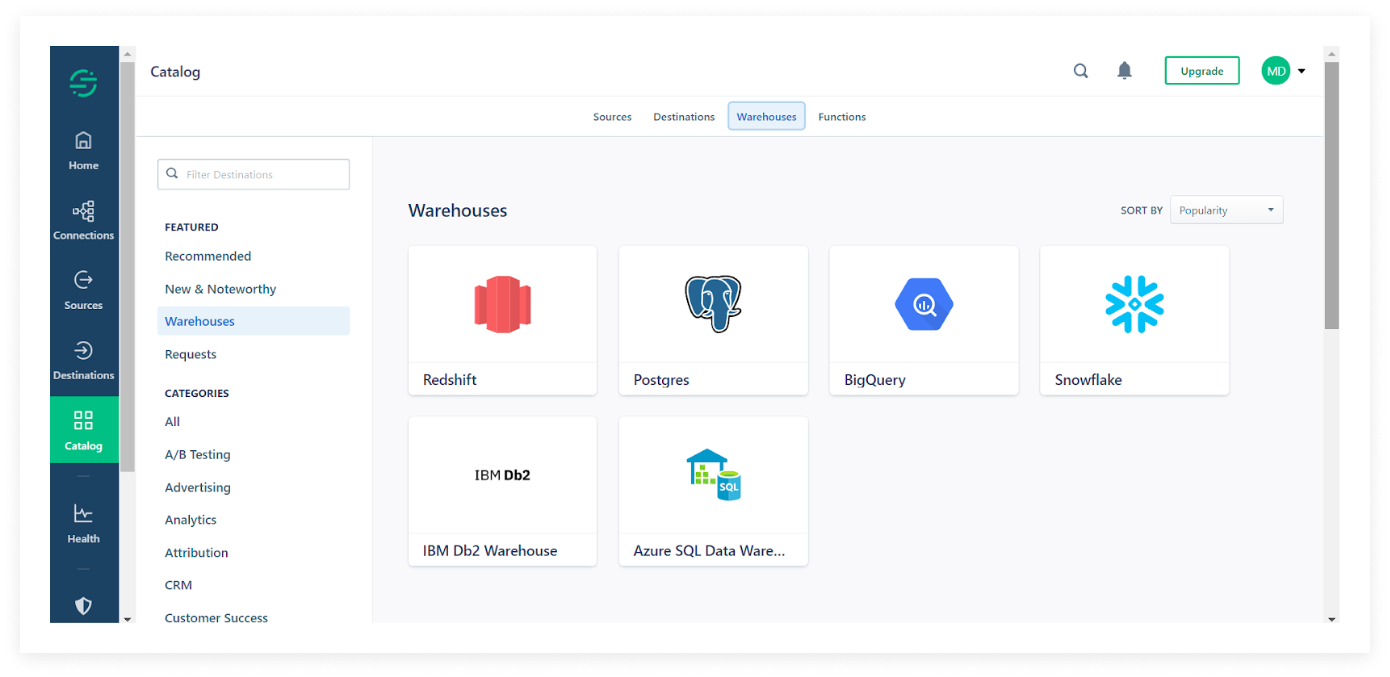Viewport: 1390px width, 677px height.
Task: Click the page scrollbar down arrow
Action: pyautogui.click(x=1331, y=619)
